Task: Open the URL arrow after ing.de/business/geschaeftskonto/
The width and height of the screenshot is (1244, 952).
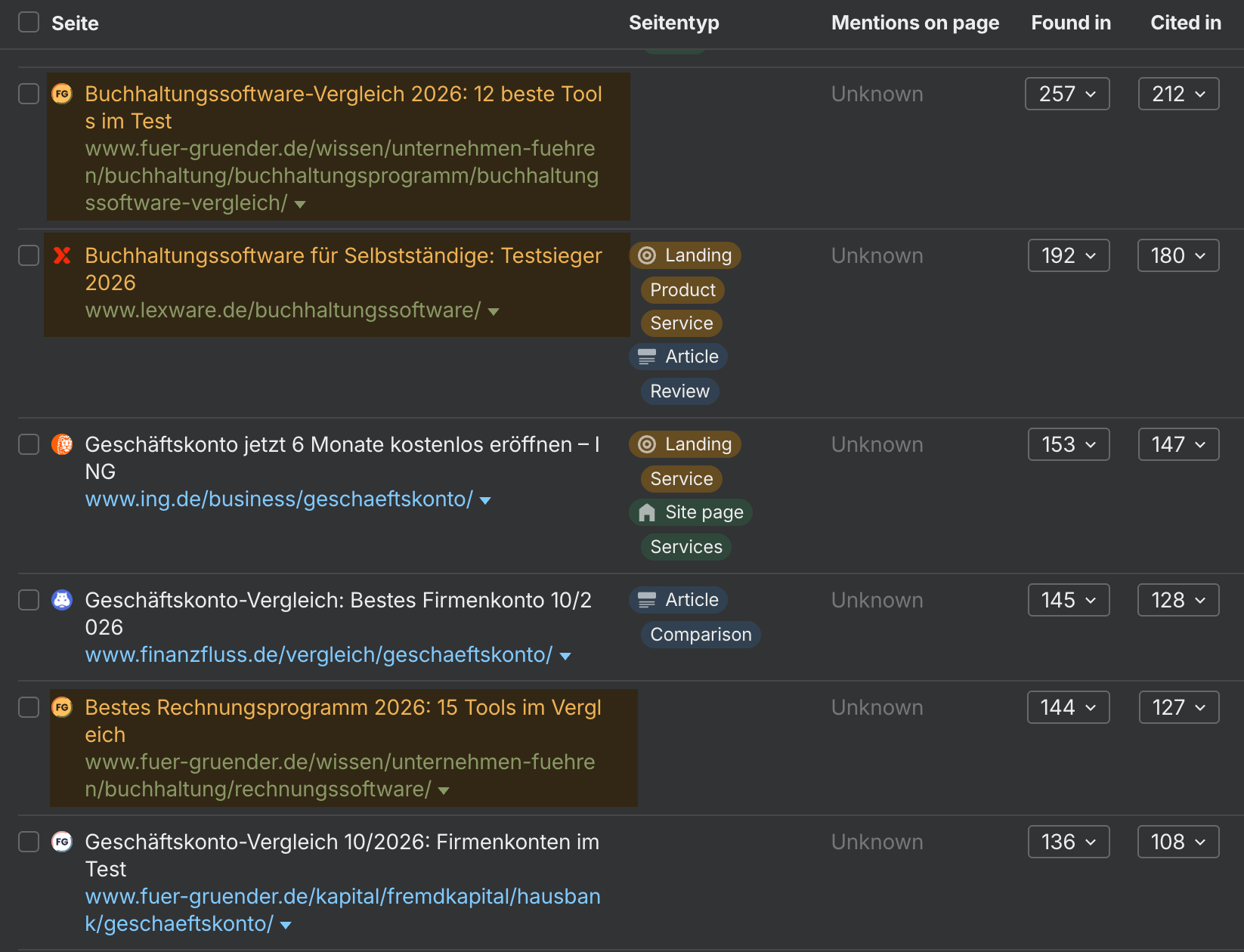Action: 485,501
